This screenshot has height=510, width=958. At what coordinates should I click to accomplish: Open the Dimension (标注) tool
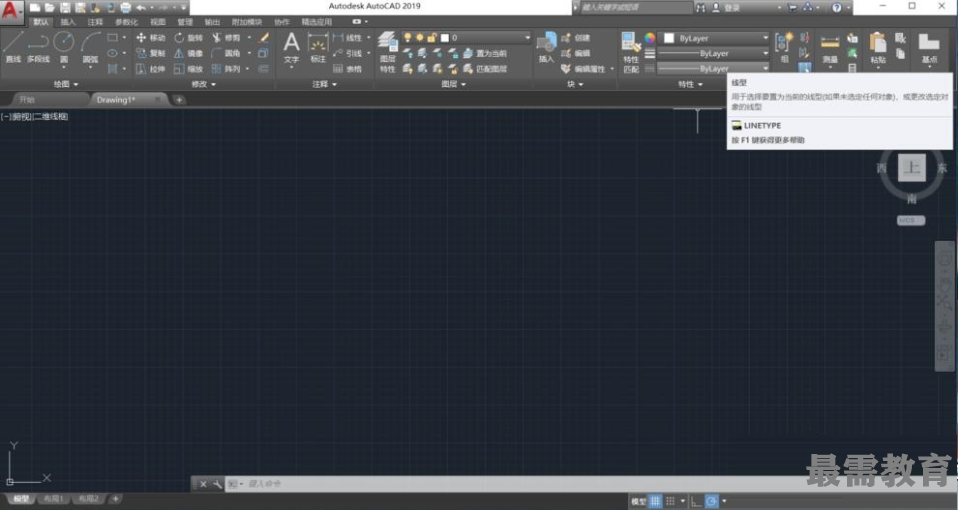[318, 48]
